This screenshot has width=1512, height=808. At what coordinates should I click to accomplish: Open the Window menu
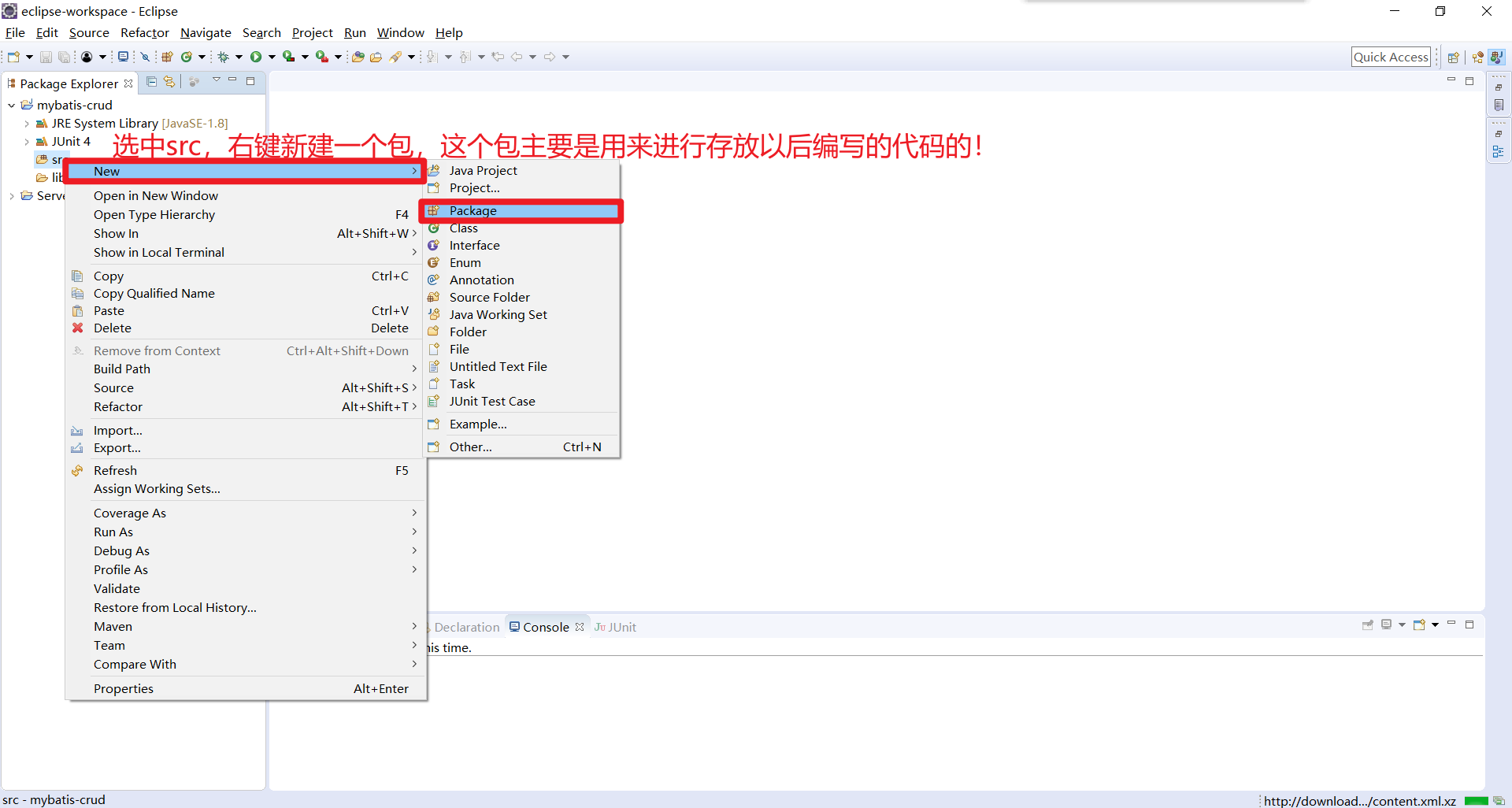tap(400, 32)
